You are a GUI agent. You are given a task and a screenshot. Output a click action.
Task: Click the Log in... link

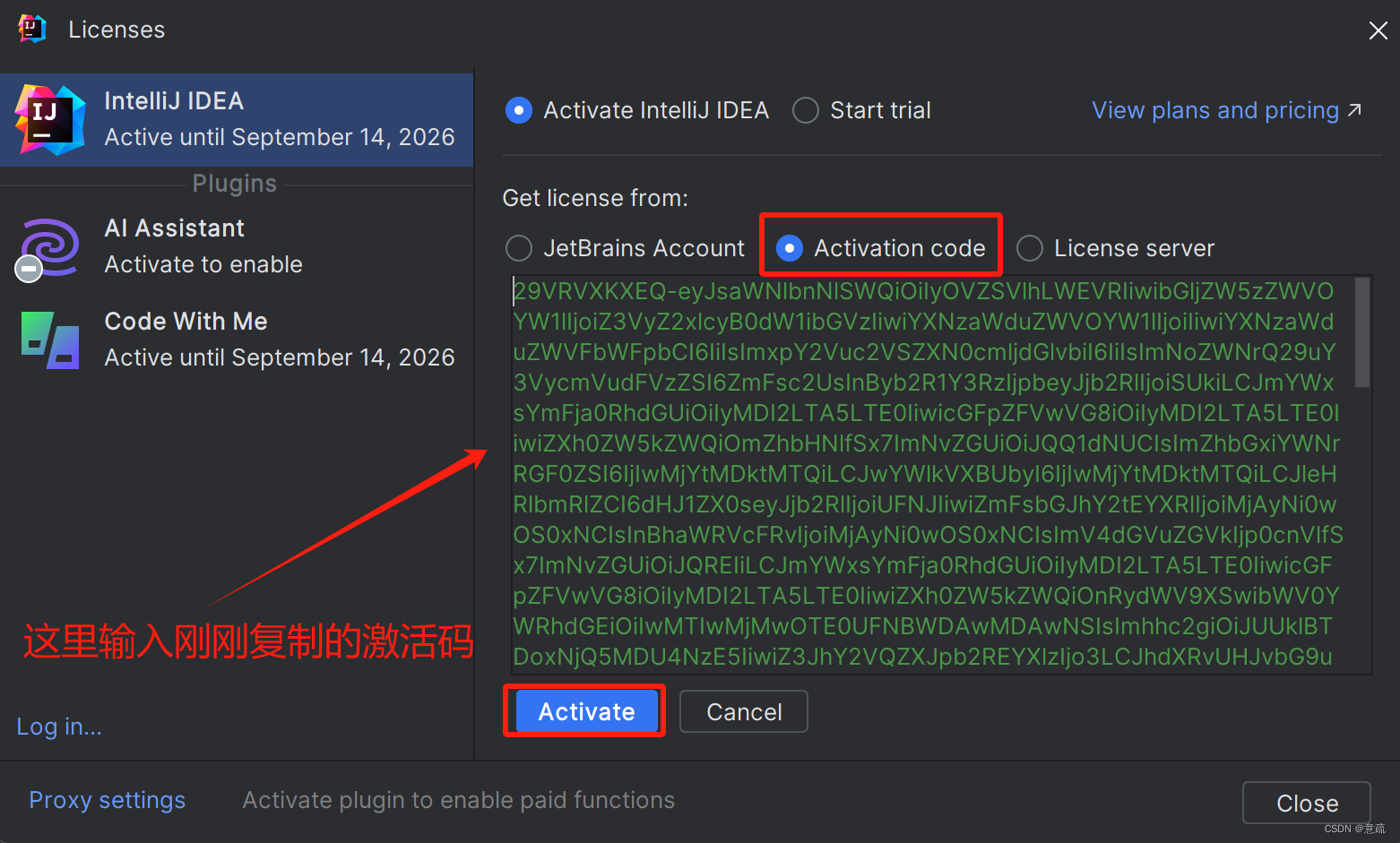click(x=59, y=727)
